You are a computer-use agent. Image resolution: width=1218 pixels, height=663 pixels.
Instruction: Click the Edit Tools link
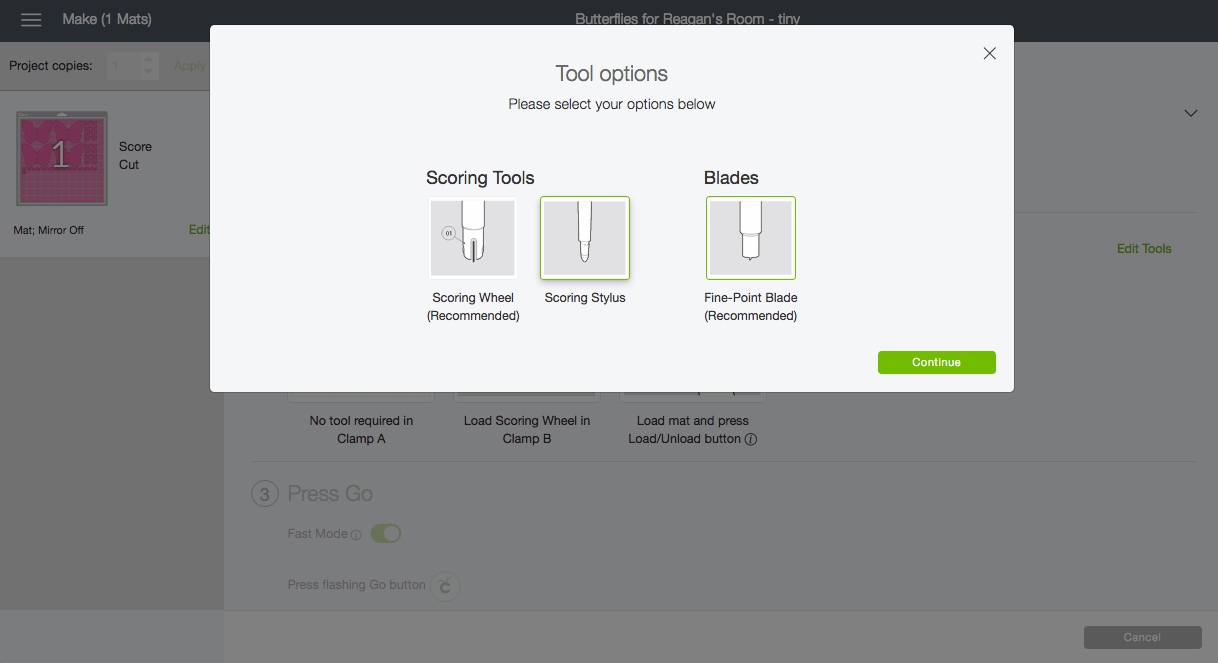(x=1144, y=248)
